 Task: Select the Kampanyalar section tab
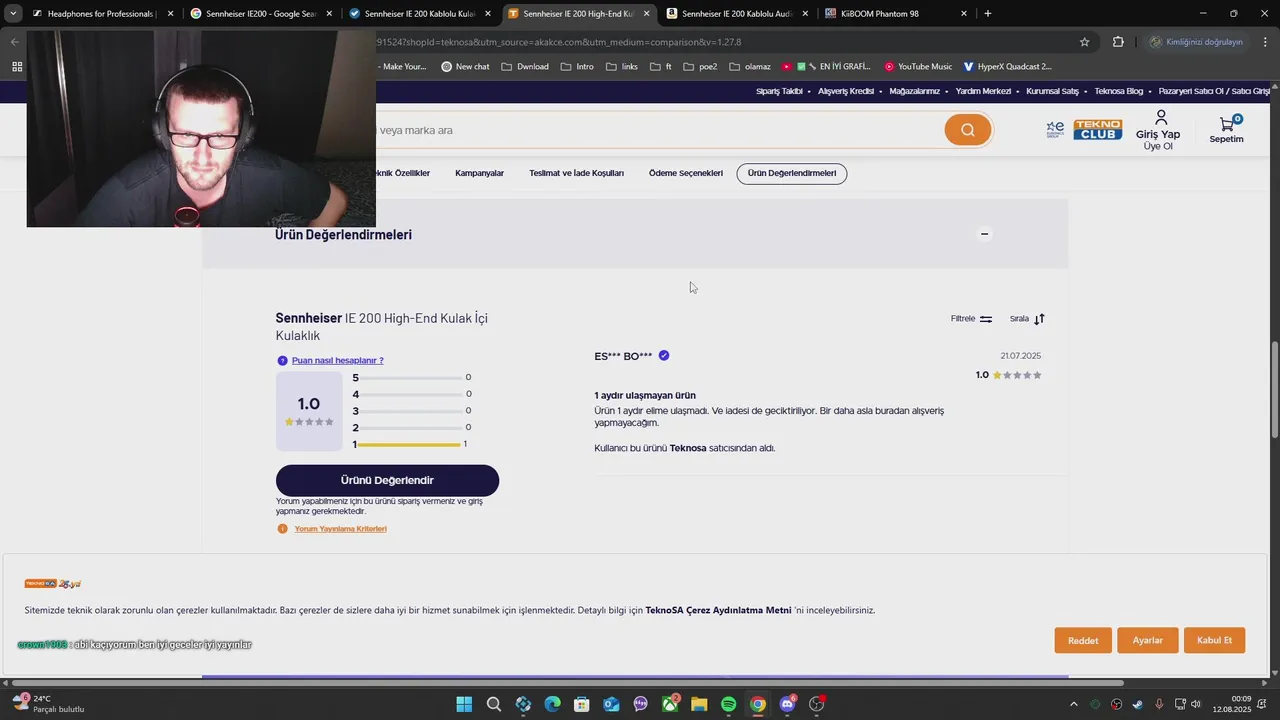pos(479,174)
